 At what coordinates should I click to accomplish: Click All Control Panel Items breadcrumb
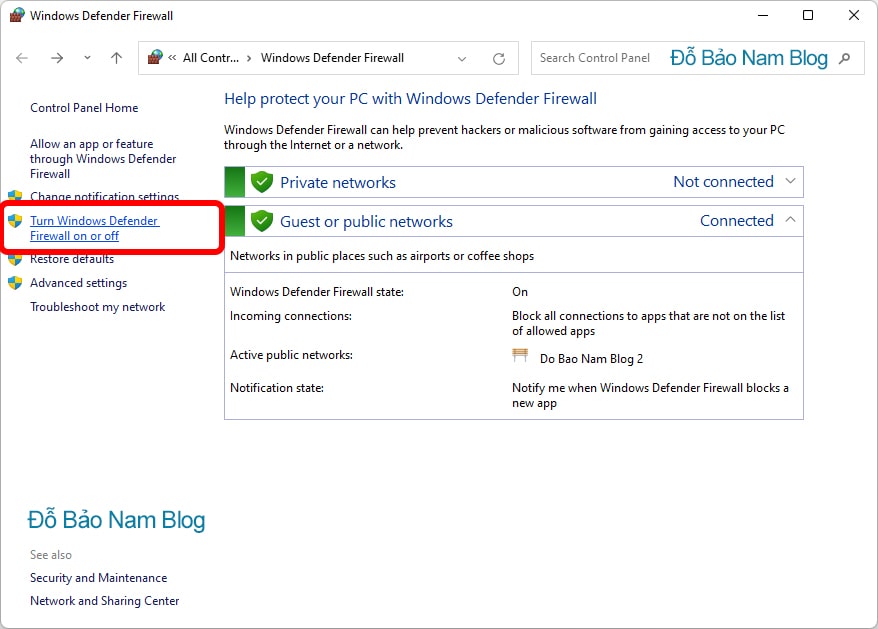211,58
